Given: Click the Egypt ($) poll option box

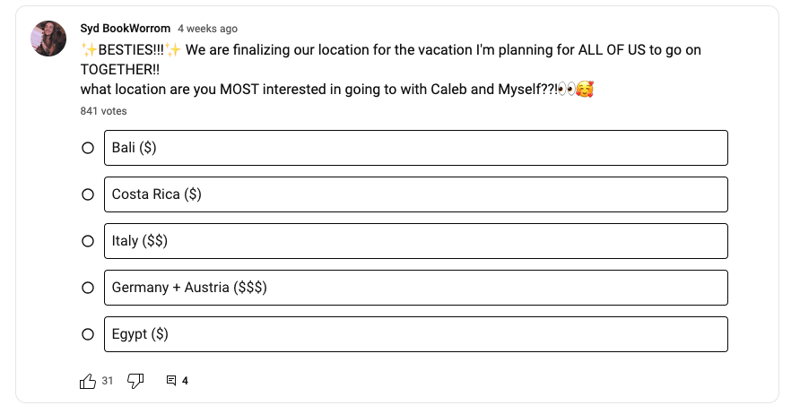Looking at the screenshot, I should tap(416, 334).
